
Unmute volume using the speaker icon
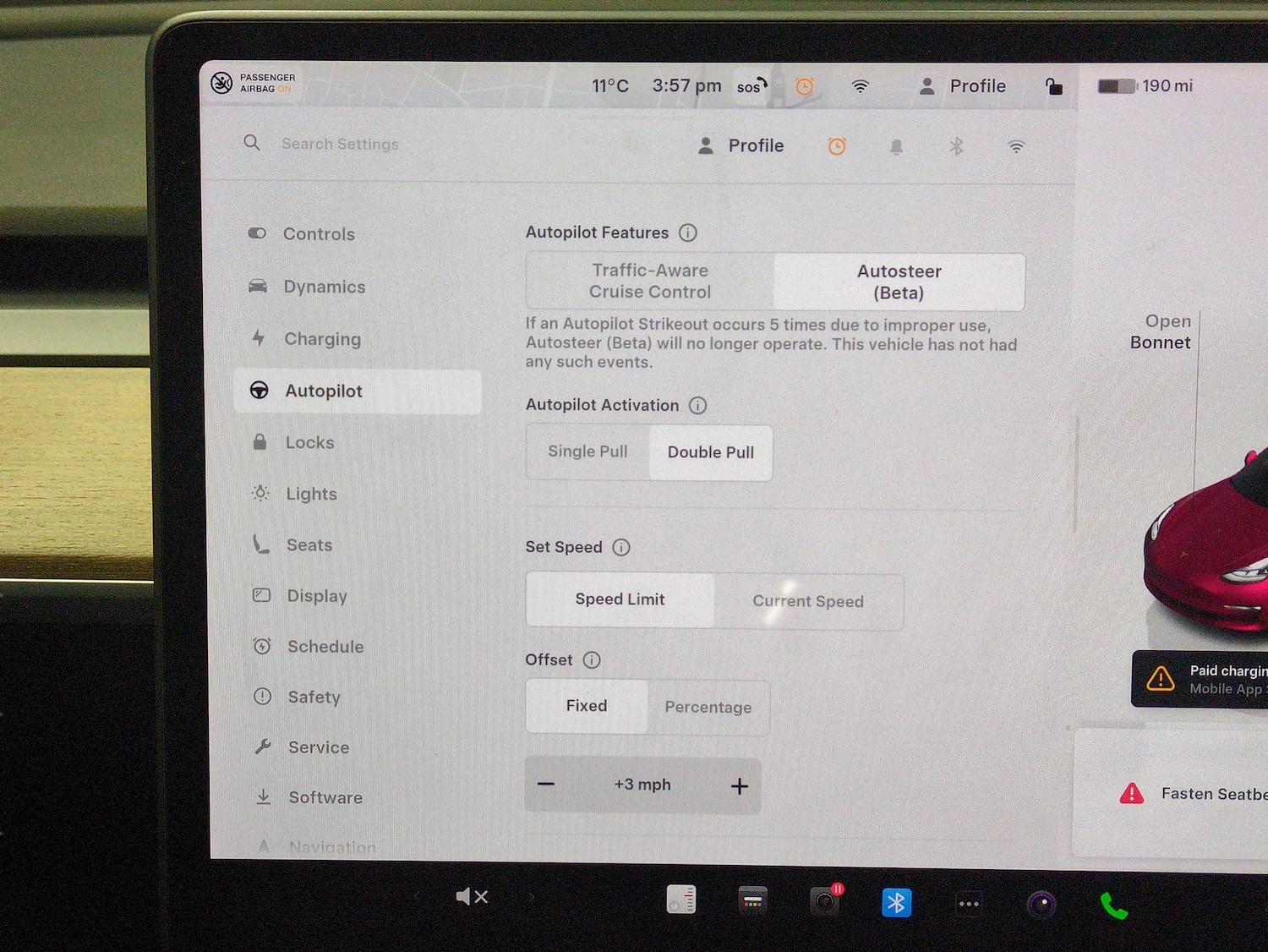(x=471, y=897)
